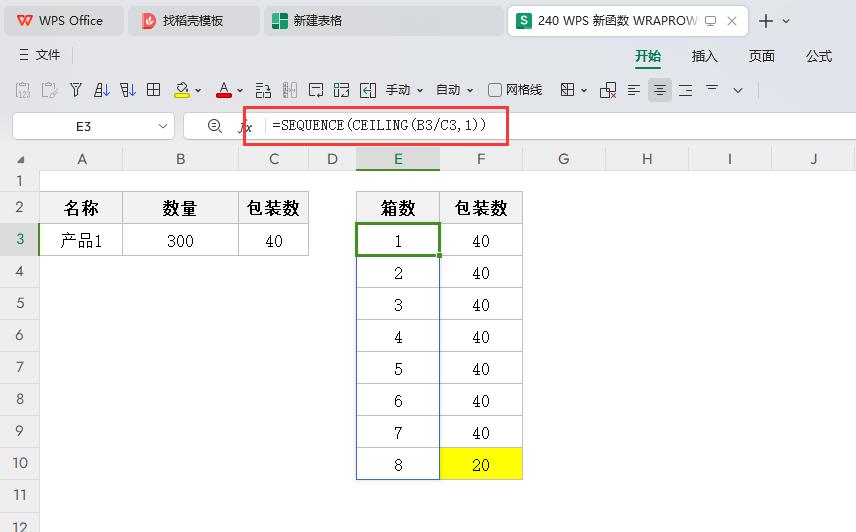The height and width of the screenshot is (532, 856).
Task: Click the filter funnel icon
Action: pyautogui.click(x=75, y=90)
